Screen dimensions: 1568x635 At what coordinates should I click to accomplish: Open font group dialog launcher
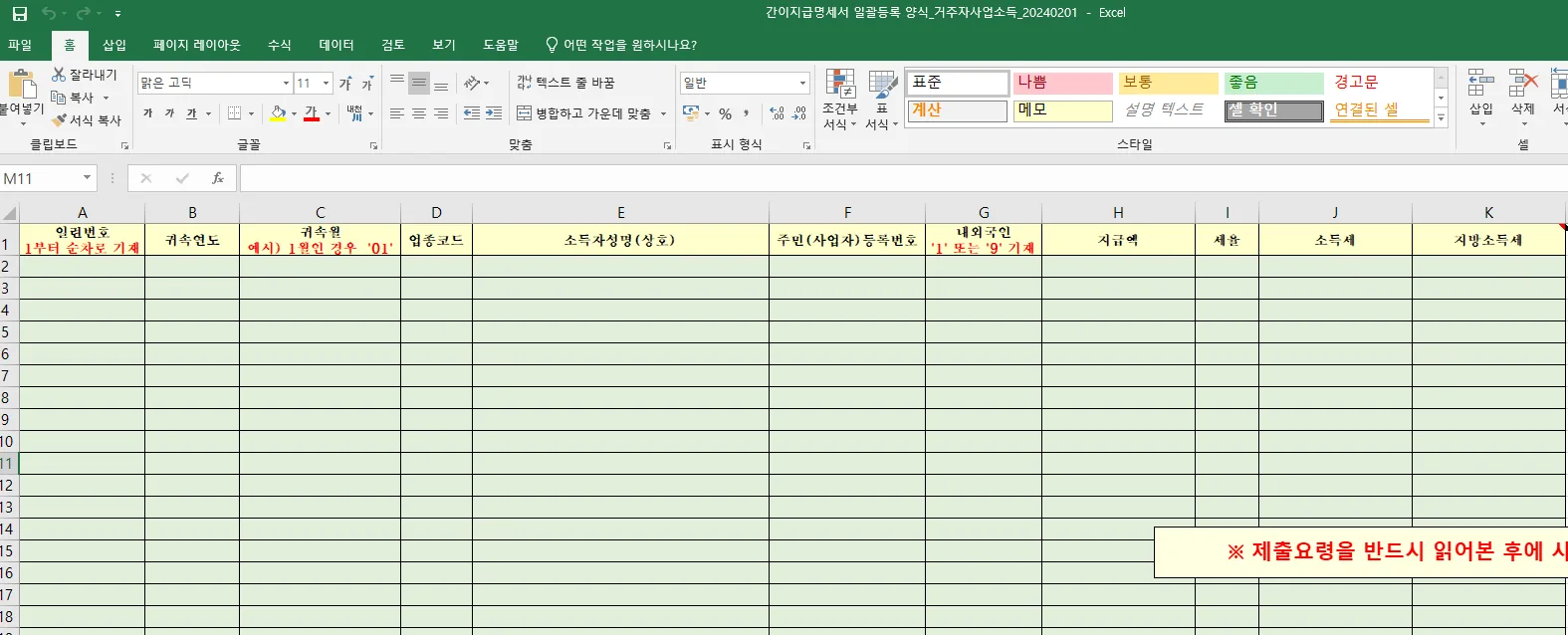pyautogui.click(x=374, y=145)
